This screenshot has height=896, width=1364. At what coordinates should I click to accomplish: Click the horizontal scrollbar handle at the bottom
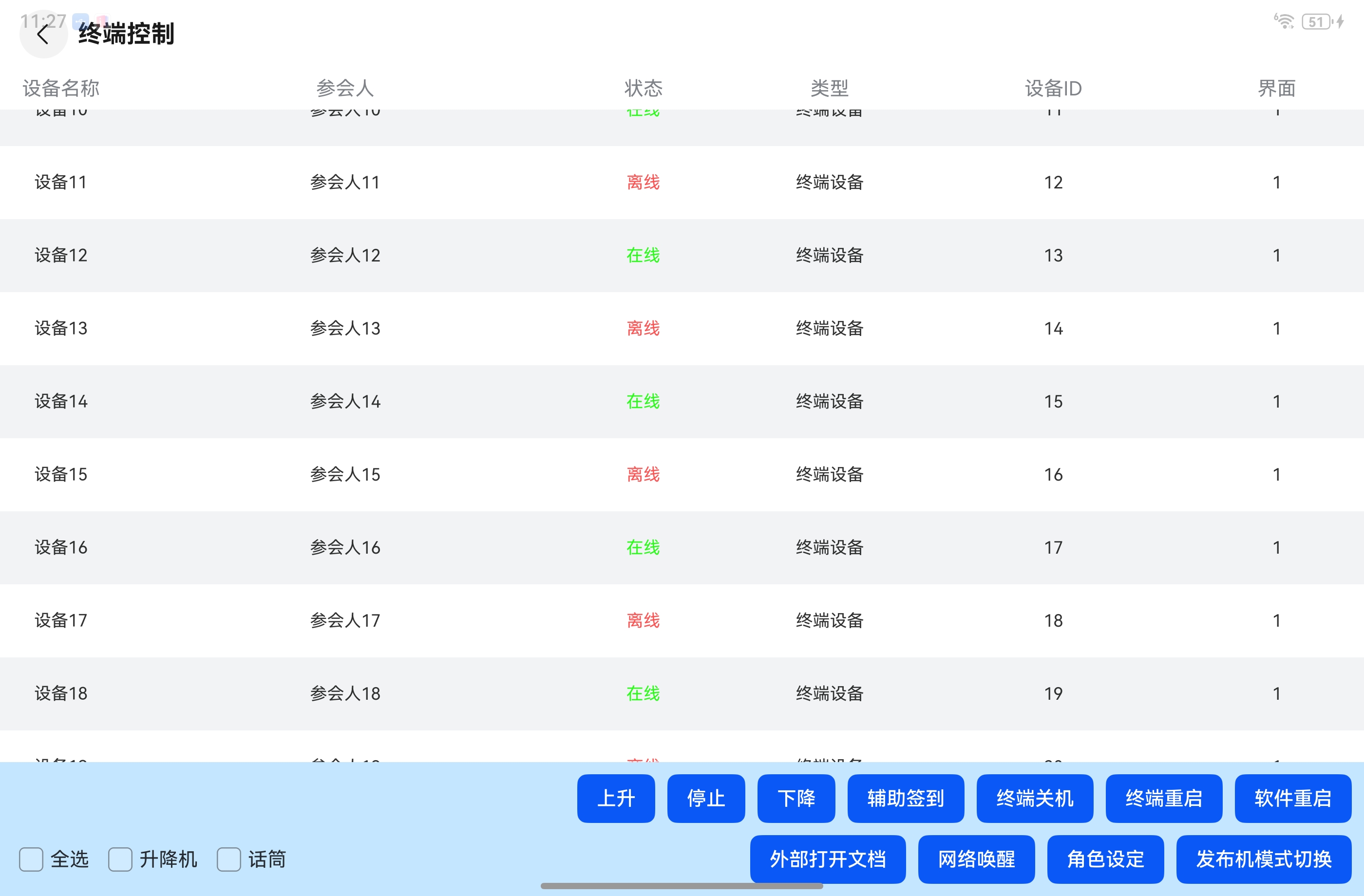pyautogui.click(x=682, y=886)
